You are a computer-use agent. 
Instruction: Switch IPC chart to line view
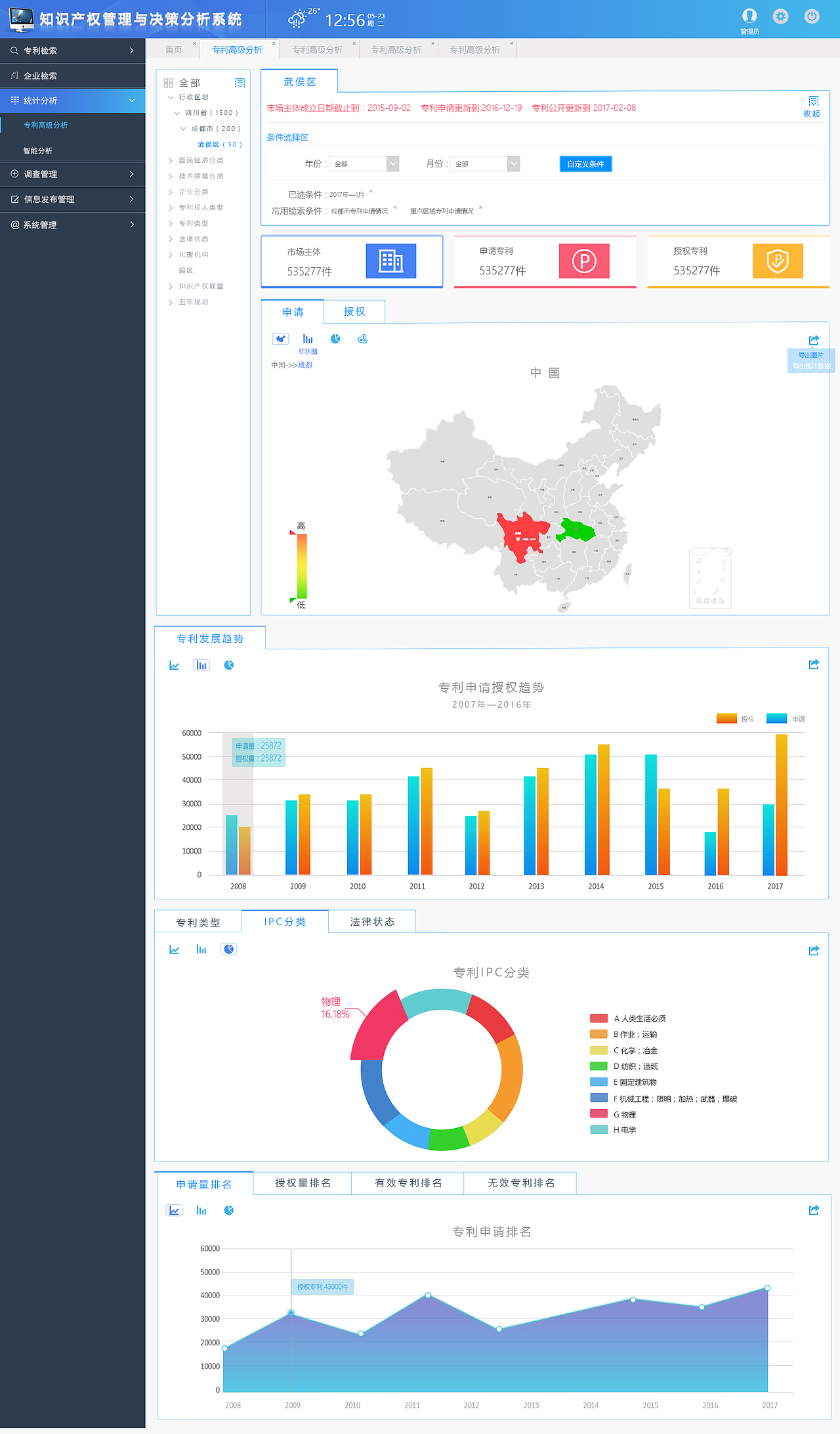pos(174,949)
